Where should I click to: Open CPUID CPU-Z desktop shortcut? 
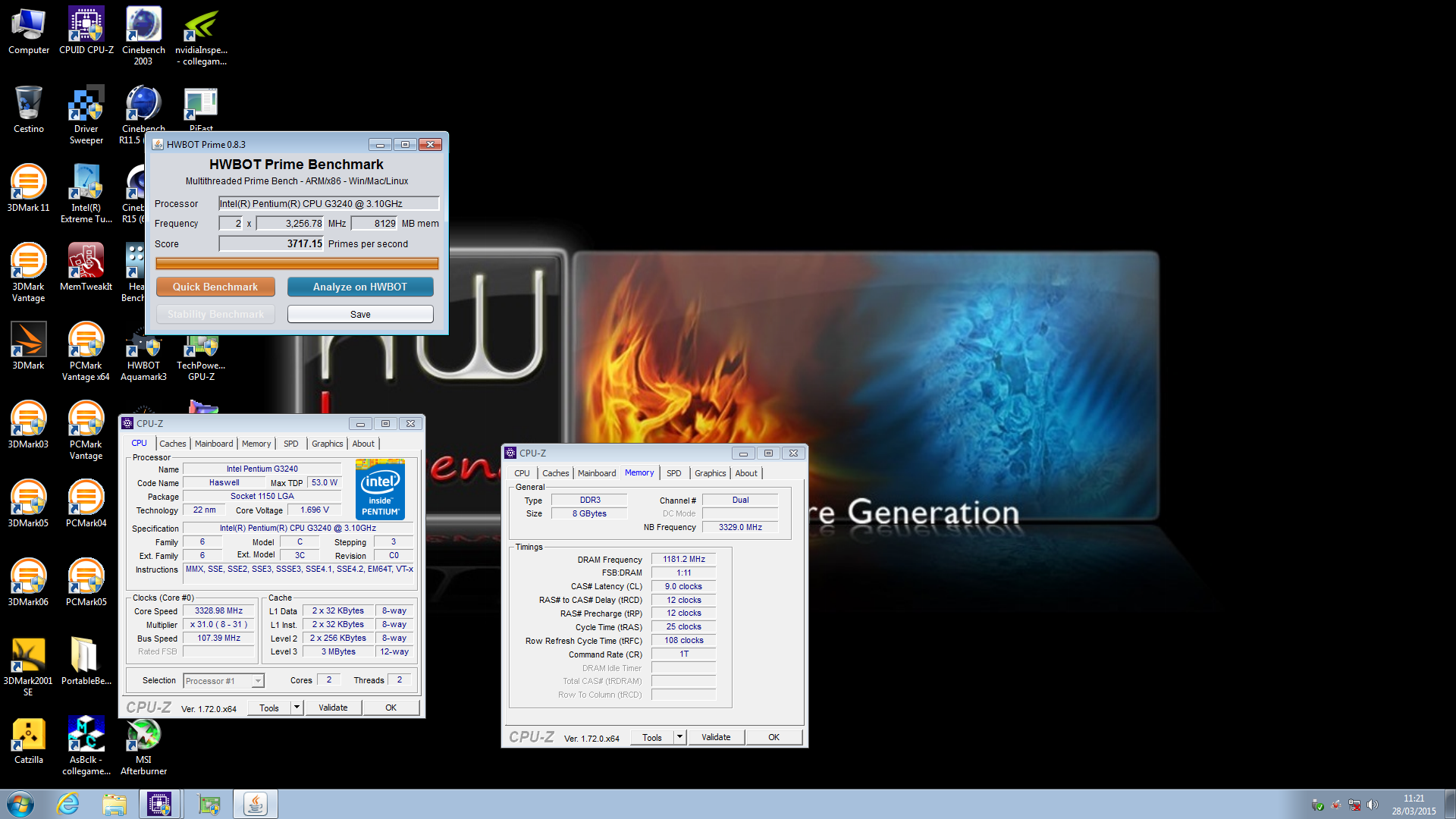click(86, 30)
